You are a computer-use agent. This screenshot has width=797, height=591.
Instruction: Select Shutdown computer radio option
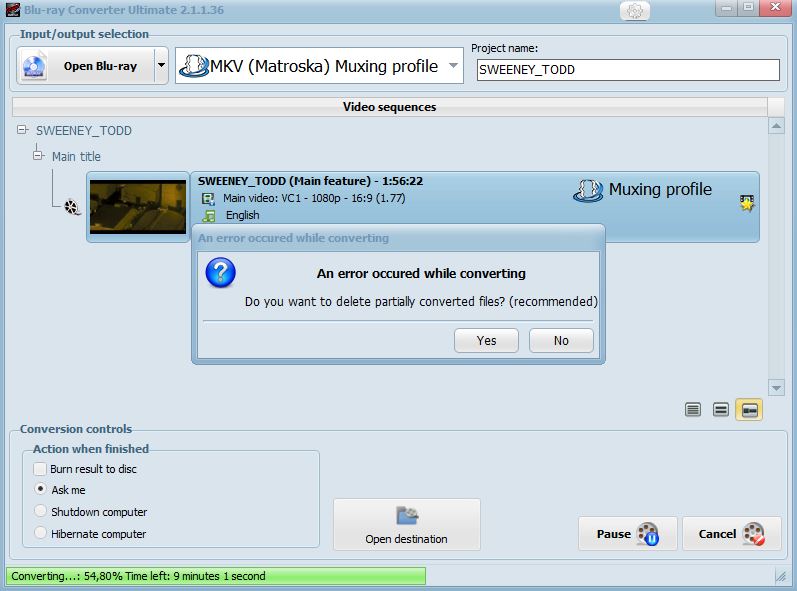(x=40, y=511)
